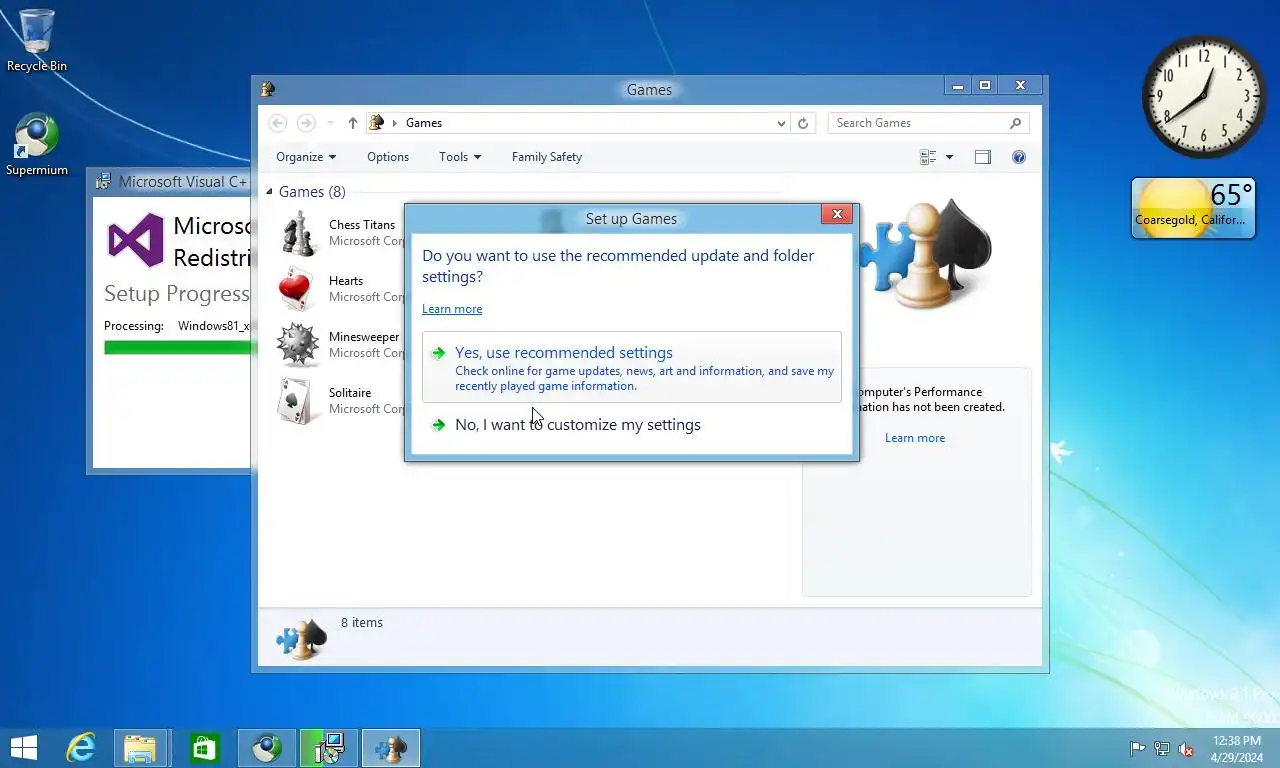1280x768 pixels.
Task: Open the Tools dropdown menu
Action: [x=460, y=157]
